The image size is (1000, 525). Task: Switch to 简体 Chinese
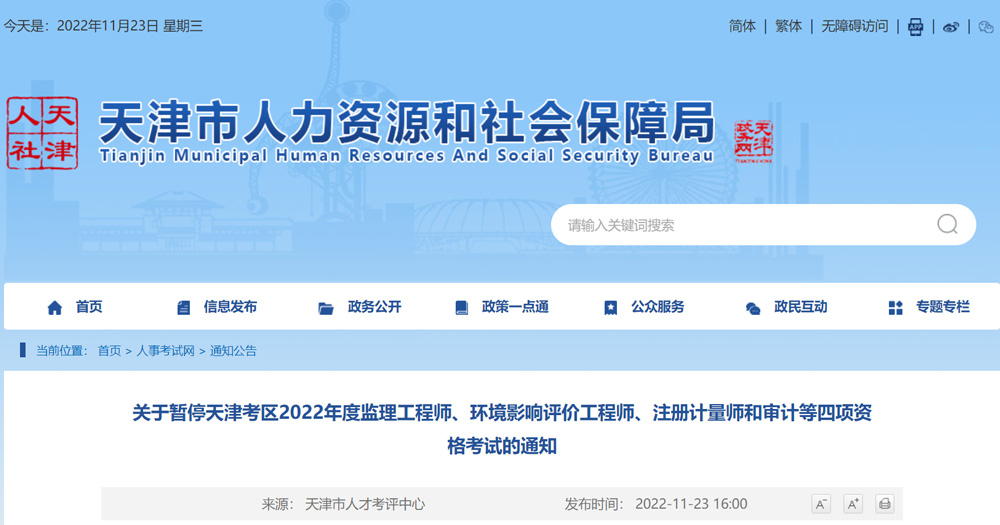742,26
